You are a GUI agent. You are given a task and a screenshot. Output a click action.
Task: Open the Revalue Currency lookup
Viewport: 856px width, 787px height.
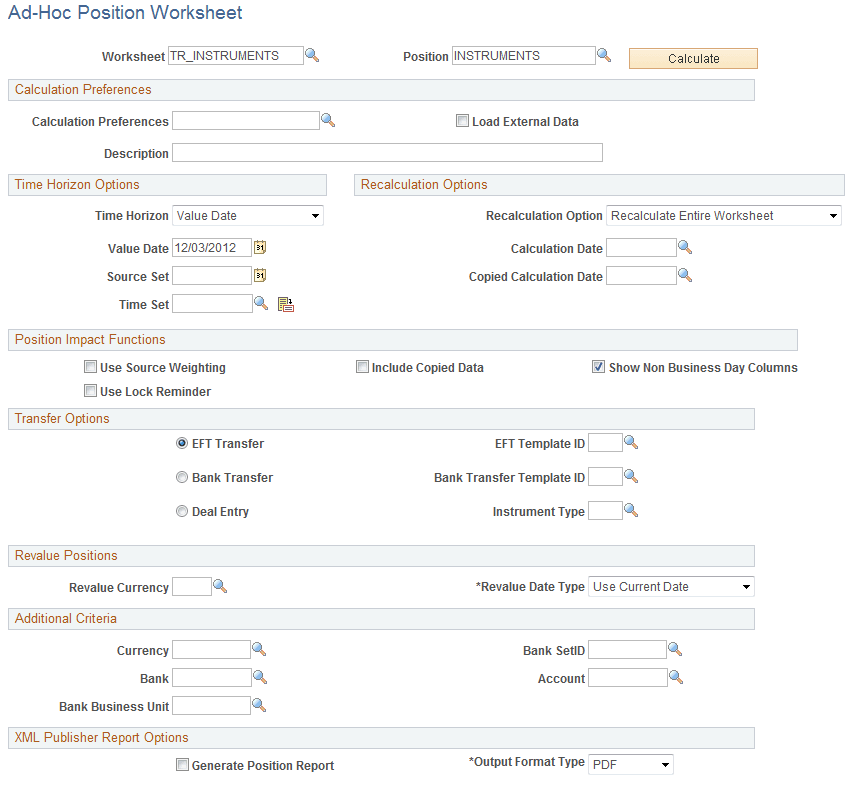pyautogui.click(x=220, y=586)
